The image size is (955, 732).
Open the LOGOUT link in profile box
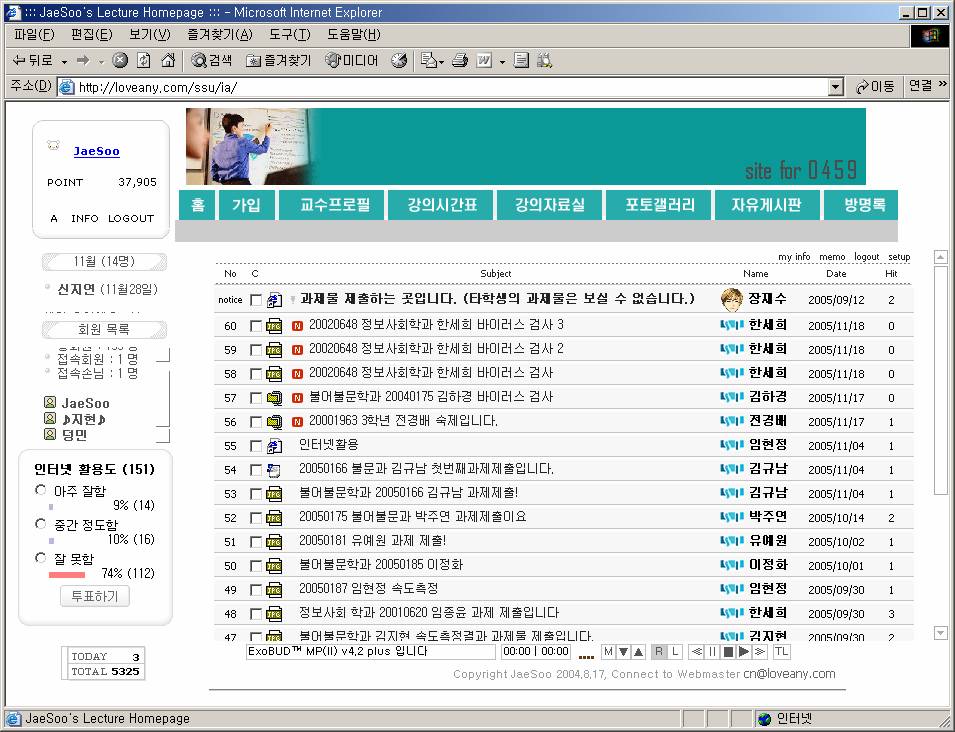(x=131, y=218)
